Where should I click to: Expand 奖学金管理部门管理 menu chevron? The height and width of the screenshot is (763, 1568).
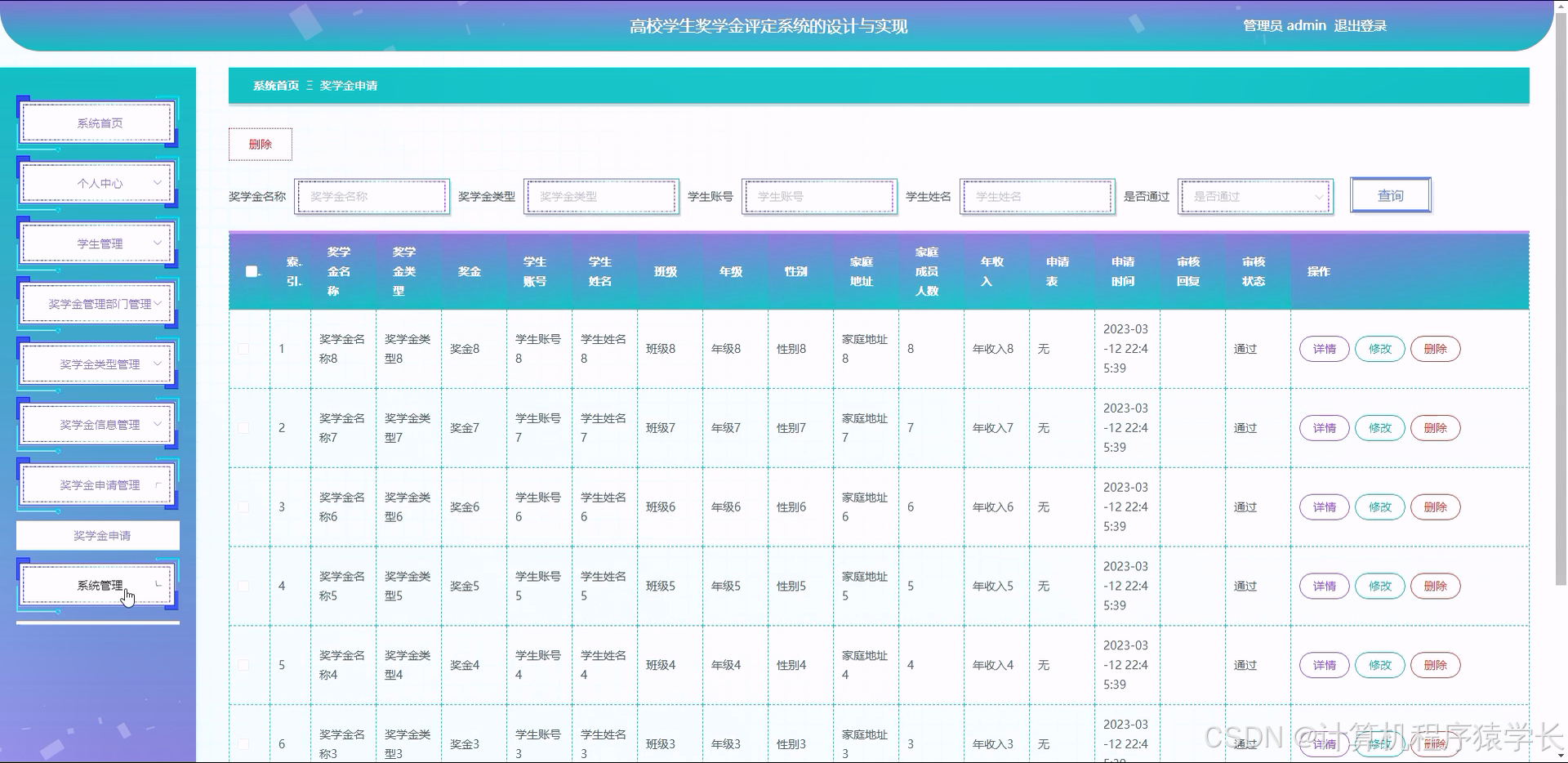coord(158,303)
